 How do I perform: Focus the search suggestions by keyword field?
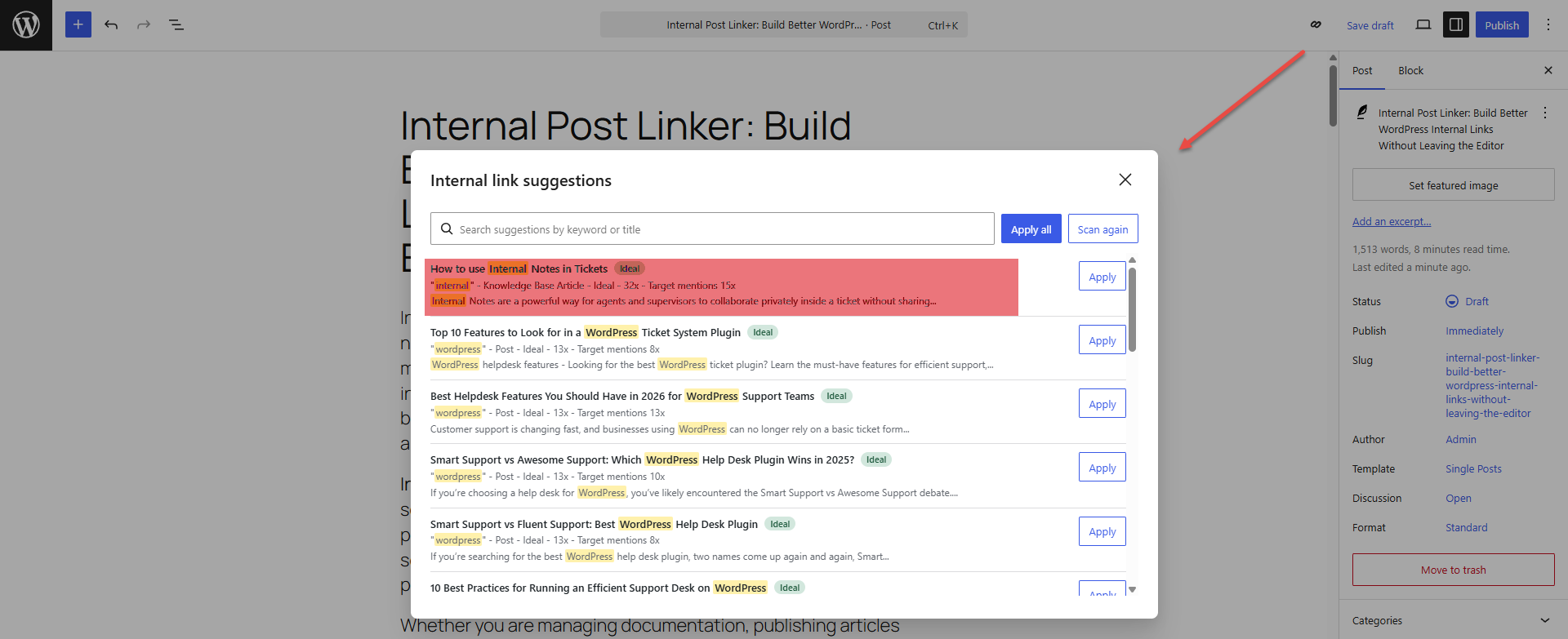(712, 229)
